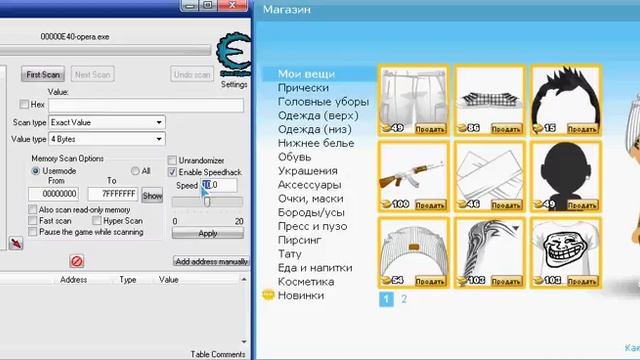Open the Обувь category
The height and width of the screenshot is (360, 640).
click(x=294, y=157)
